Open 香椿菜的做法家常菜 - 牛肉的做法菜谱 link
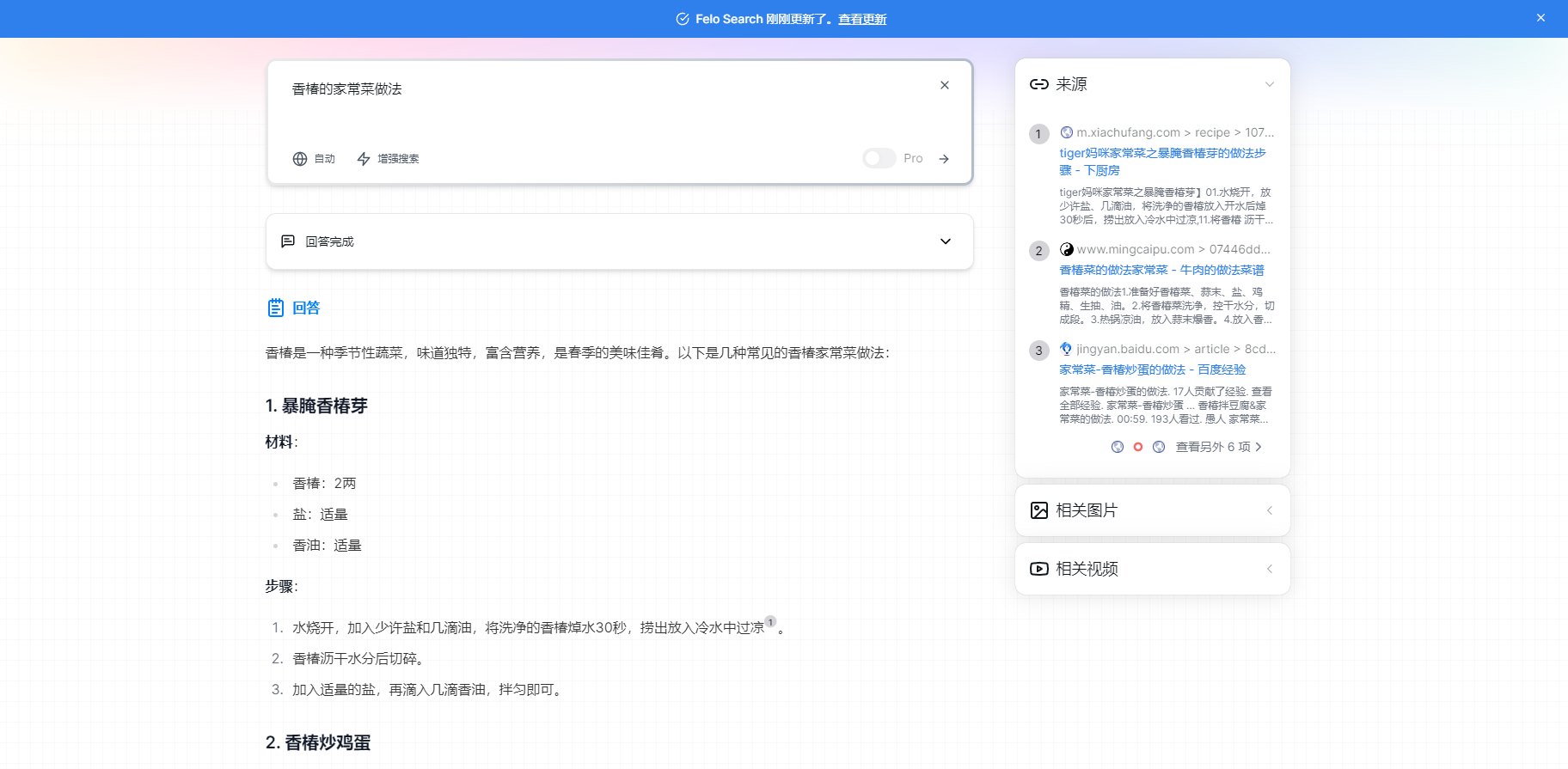1568x769 pixels. 1161,270
